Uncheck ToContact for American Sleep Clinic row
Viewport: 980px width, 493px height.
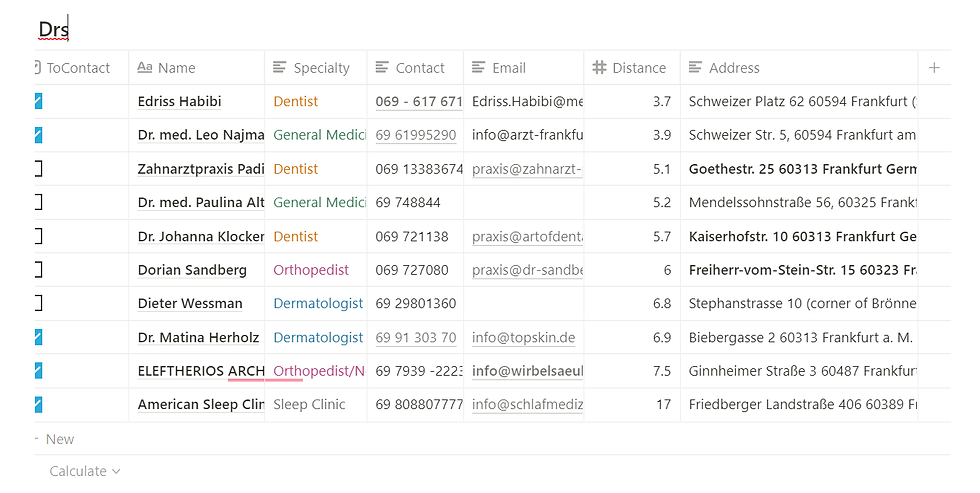click(38, 405)
